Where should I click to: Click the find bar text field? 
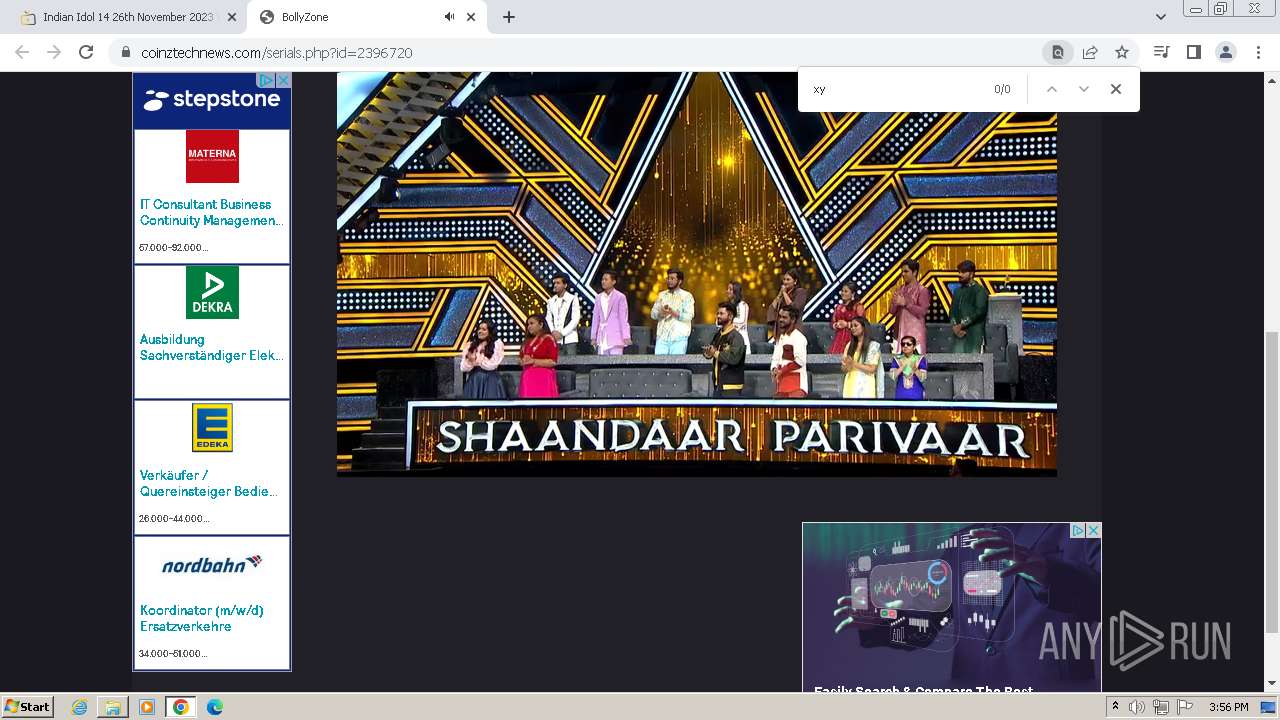pyautogui.click(x=896, y=89)
